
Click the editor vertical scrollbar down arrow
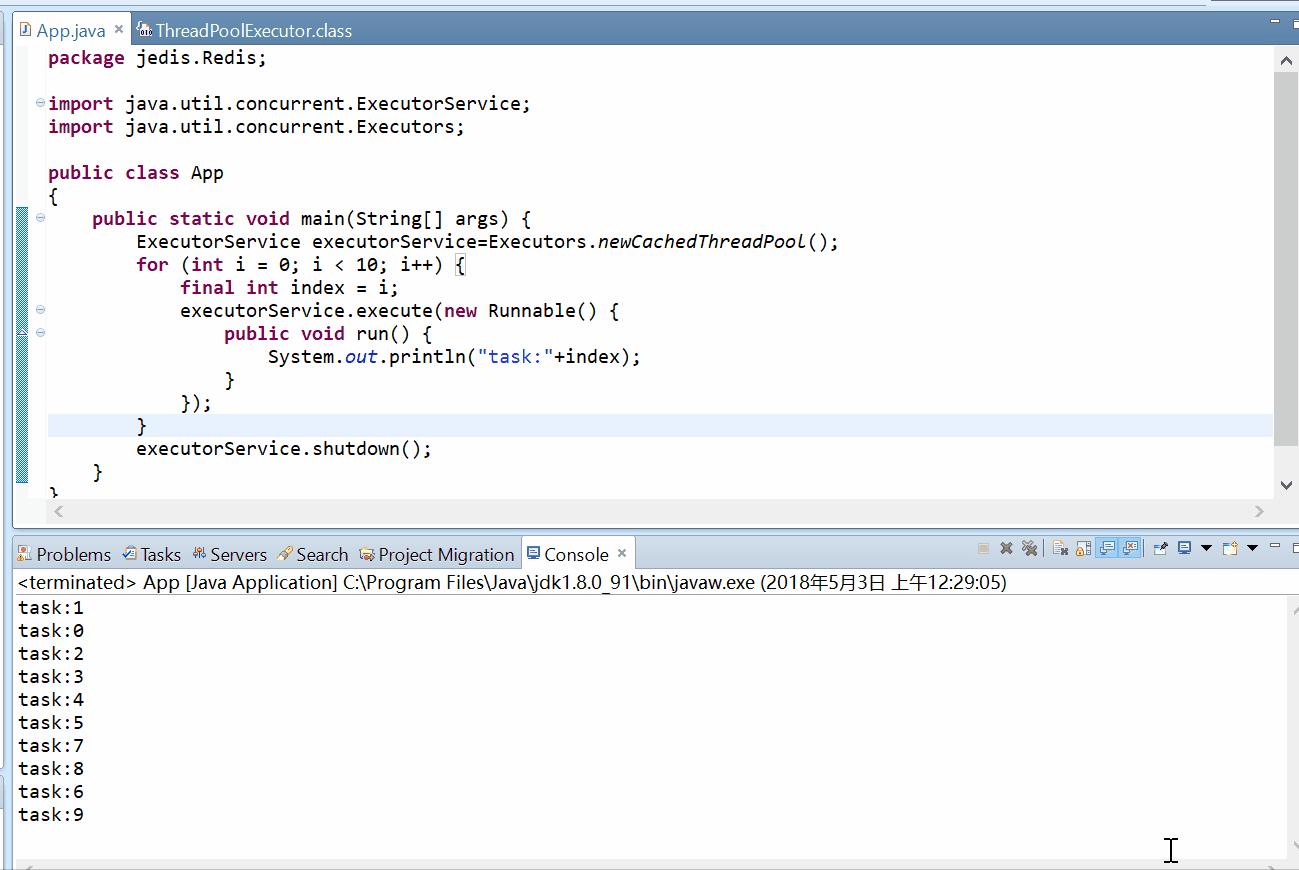[1287, 485]
